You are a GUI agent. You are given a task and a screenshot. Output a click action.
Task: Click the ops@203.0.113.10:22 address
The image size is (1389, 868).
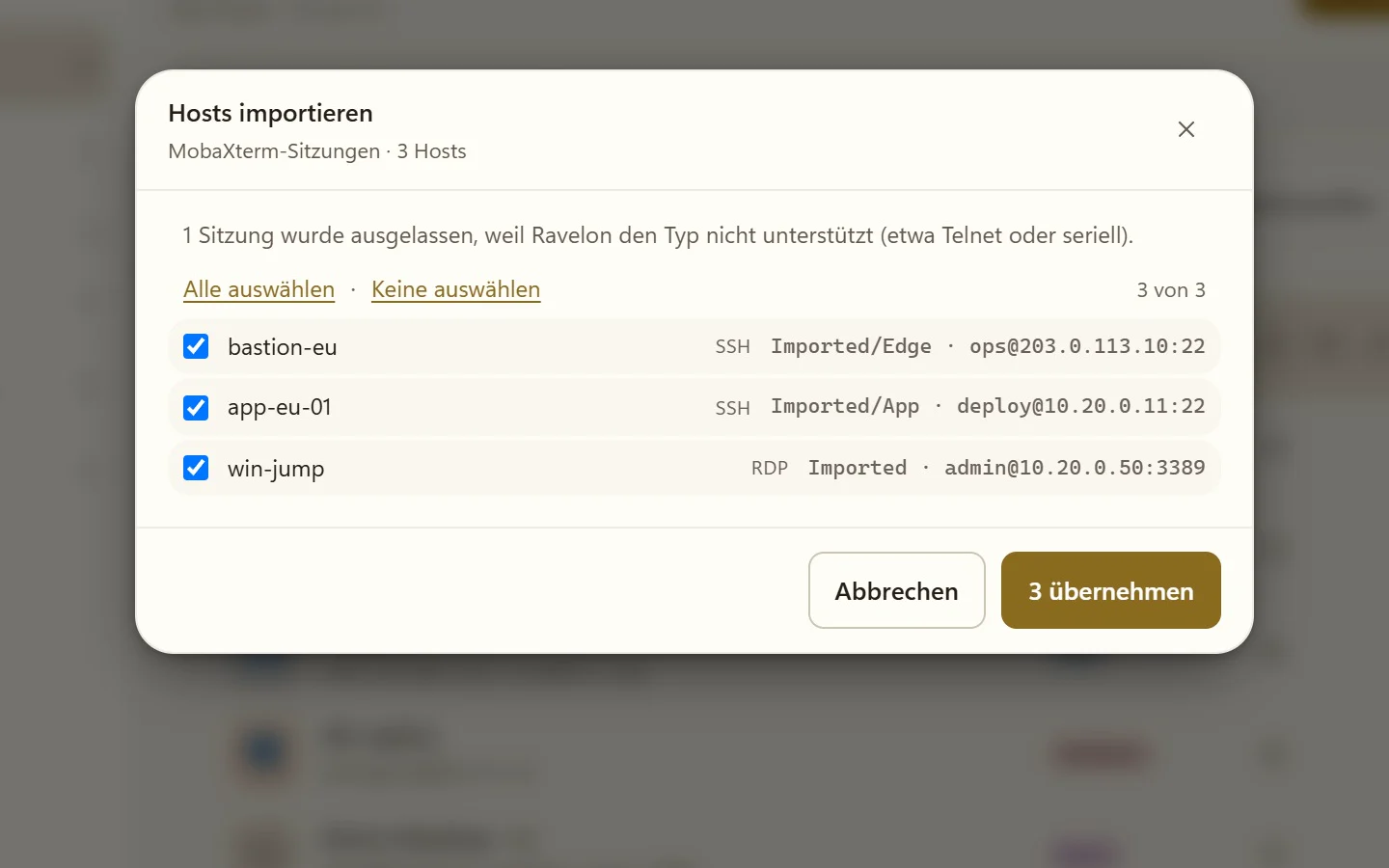tap(1087, 346)
